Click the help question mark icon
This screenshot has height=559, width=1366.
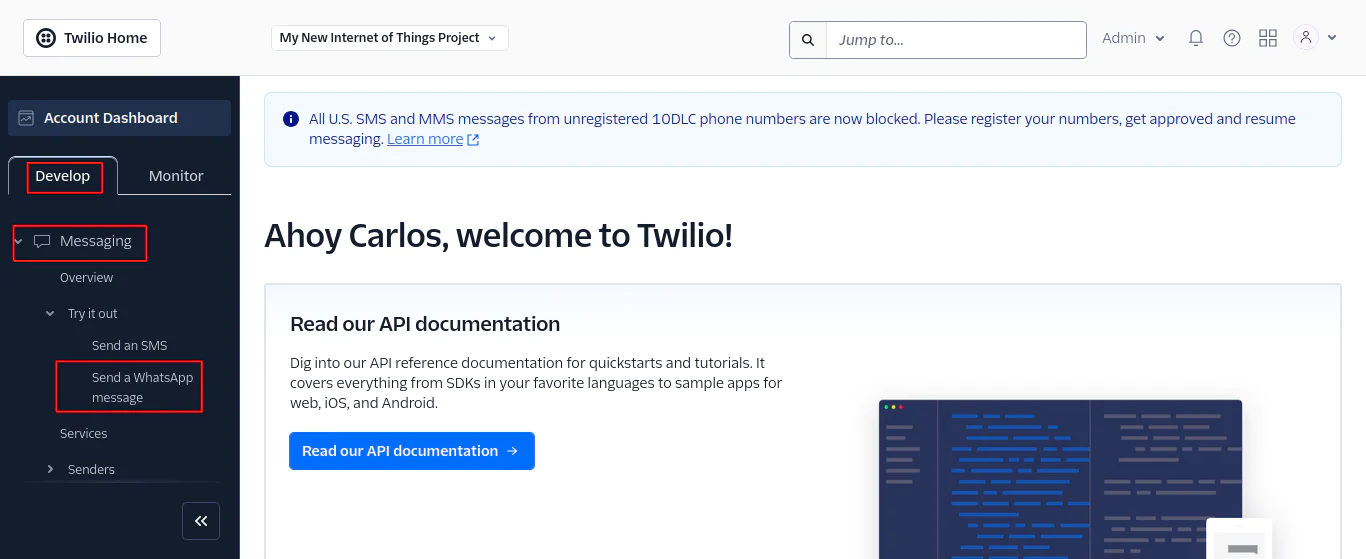[1232, 38]
